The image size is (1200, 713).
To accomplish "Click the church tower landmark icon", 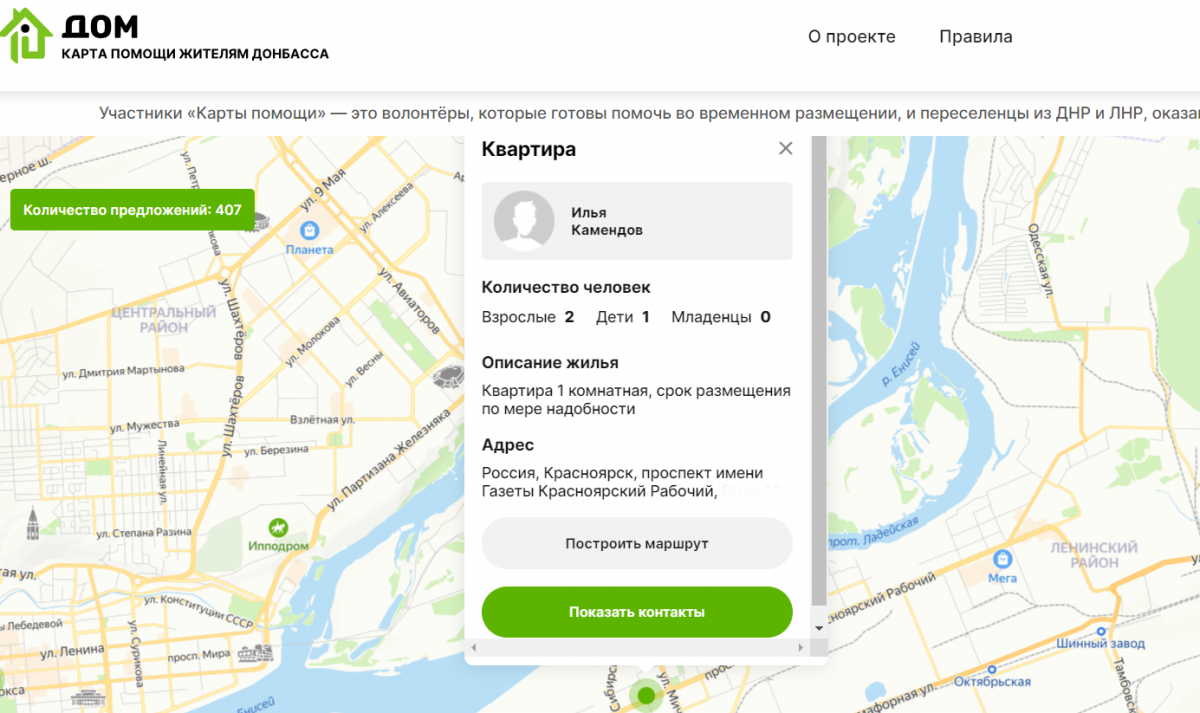I will click(x=33, y=521).
